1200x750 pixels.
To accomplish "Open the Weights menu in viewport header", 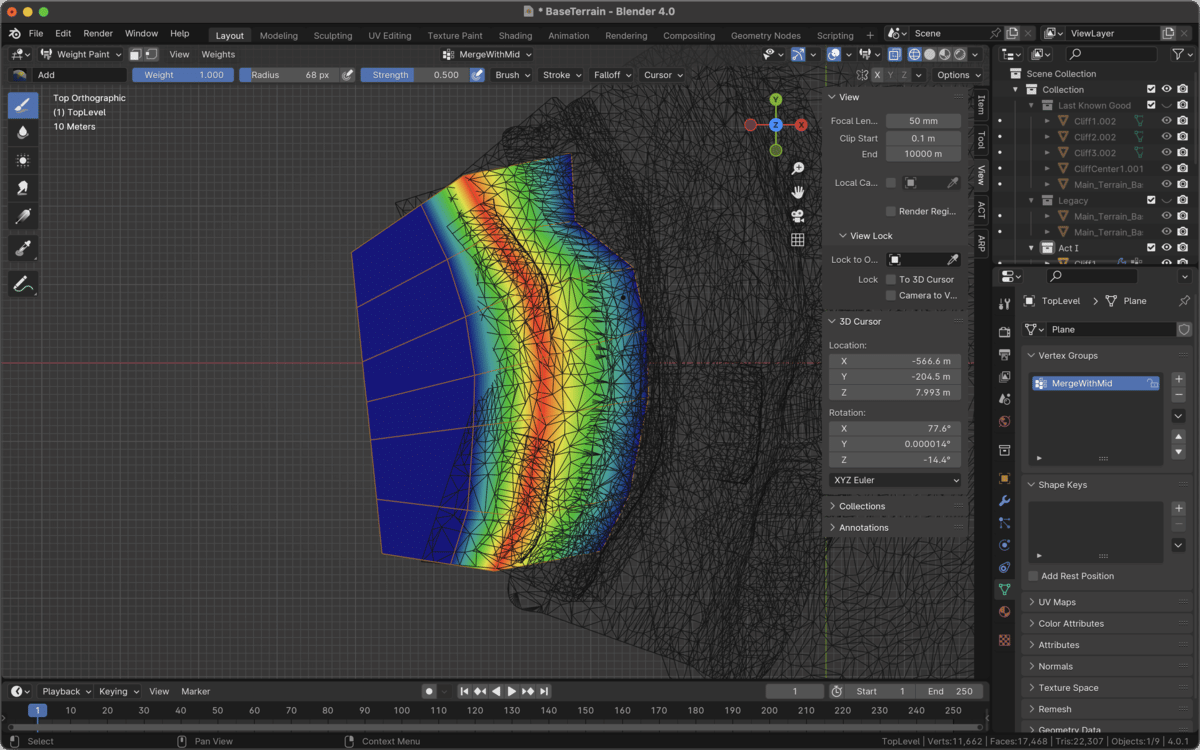I will point(218,54).
